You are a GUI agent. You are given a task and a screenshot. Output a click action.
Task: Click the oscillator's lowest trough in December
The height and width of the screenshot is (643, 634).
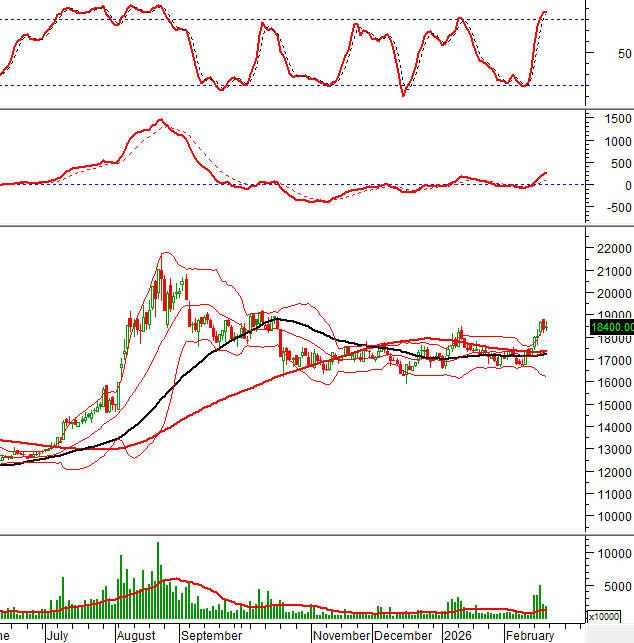click(x=403, y=95)
